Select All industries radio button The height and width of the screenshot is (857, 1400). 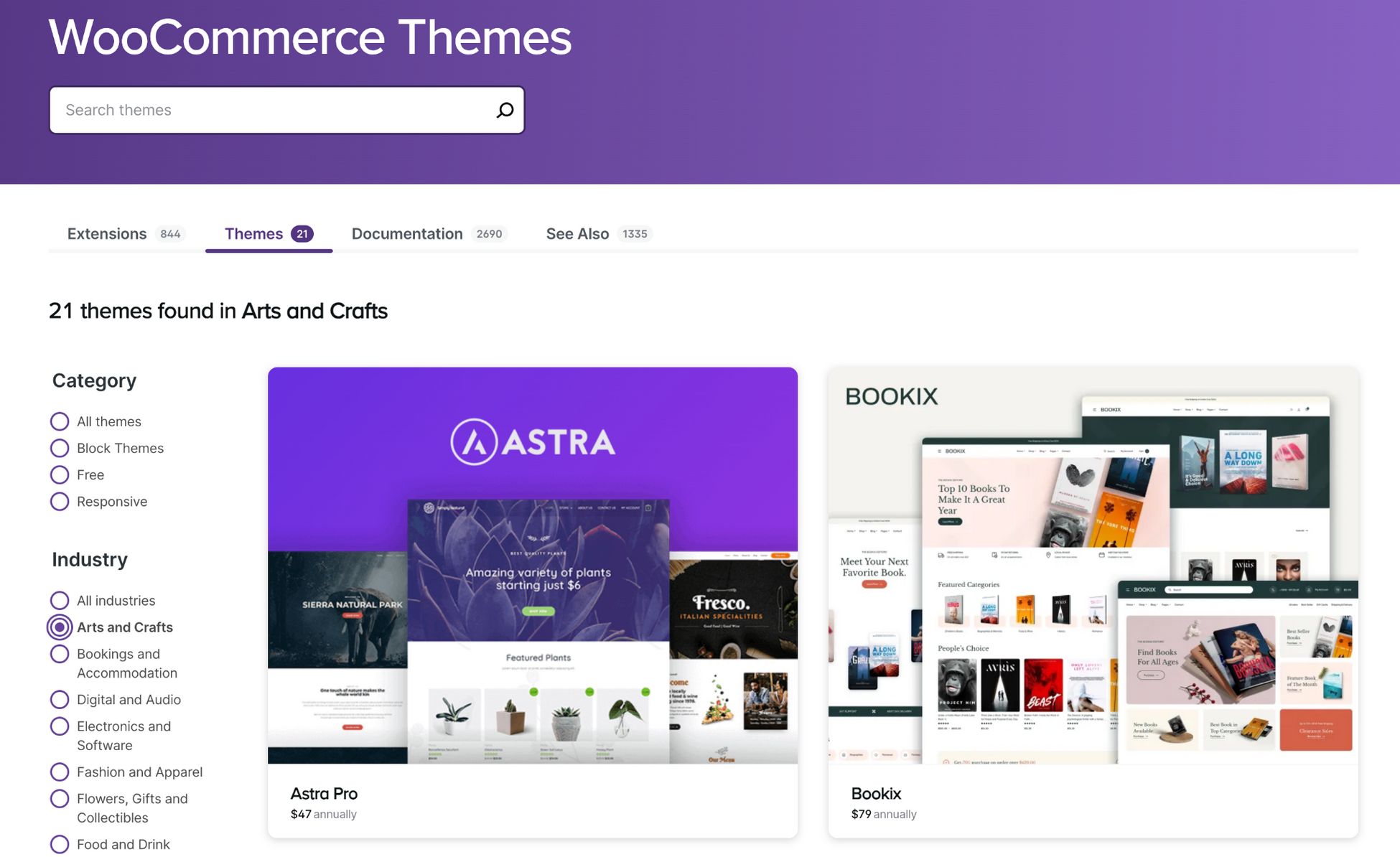60,600
